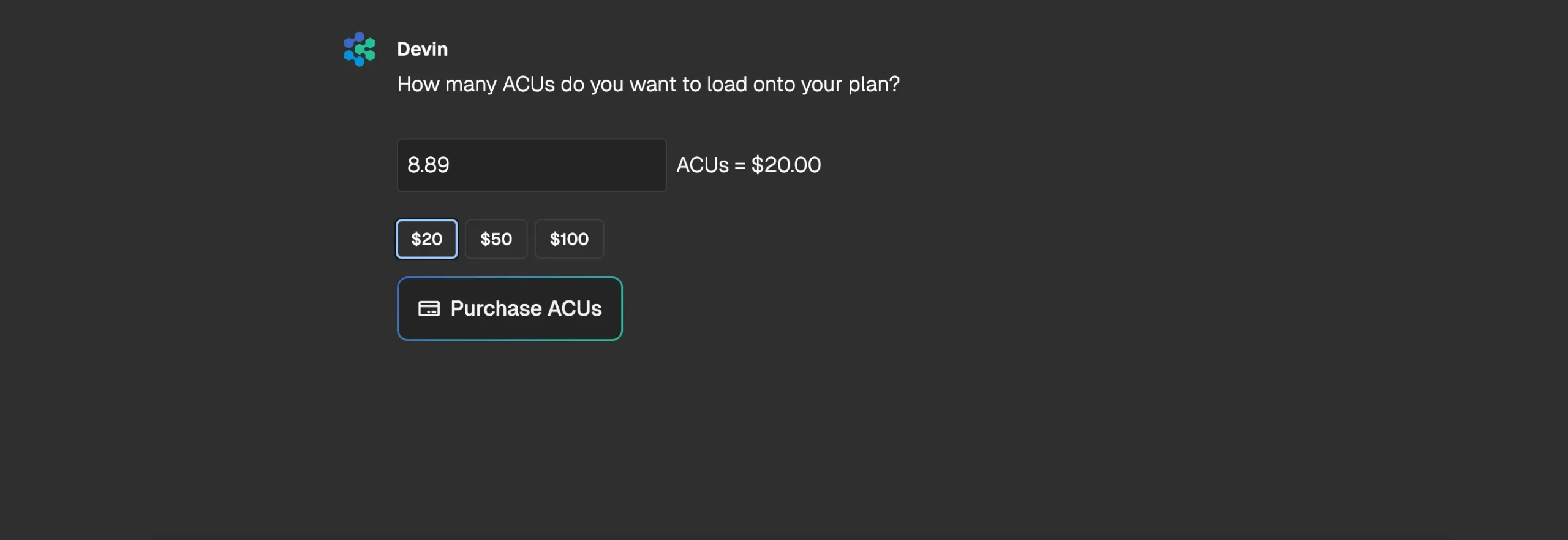Select the $20 preset amount

click(427, 239)
